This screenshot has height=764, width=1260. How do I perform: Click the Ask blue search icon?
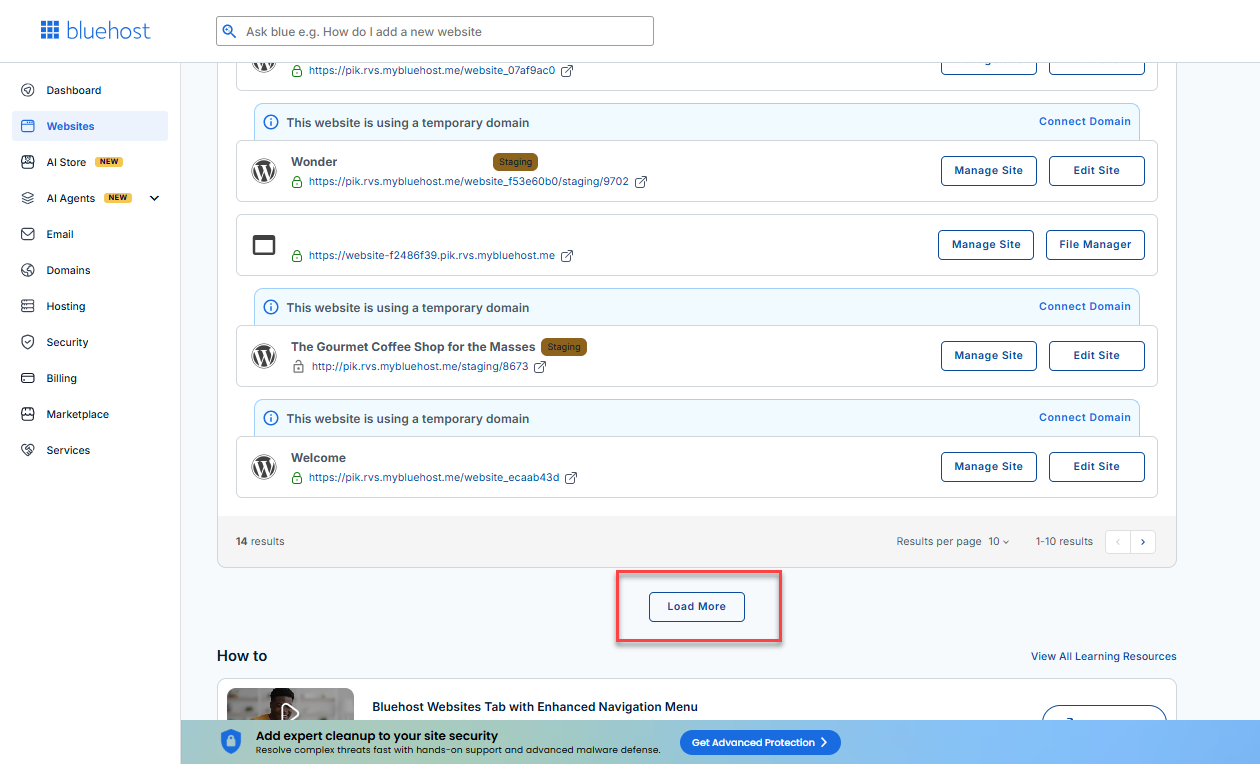230,32
